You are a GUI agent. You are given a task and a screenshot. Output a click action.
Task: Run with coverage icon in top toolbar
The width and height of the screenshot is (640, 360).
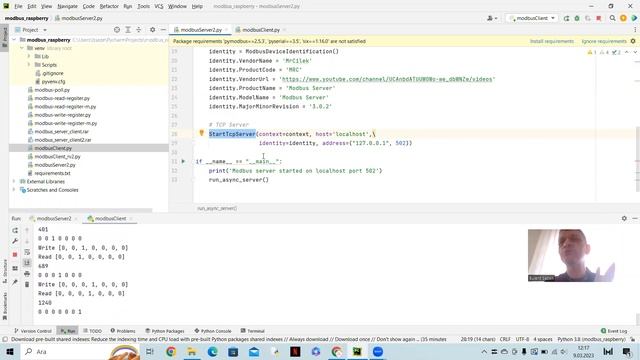click(x=588, y=18)
